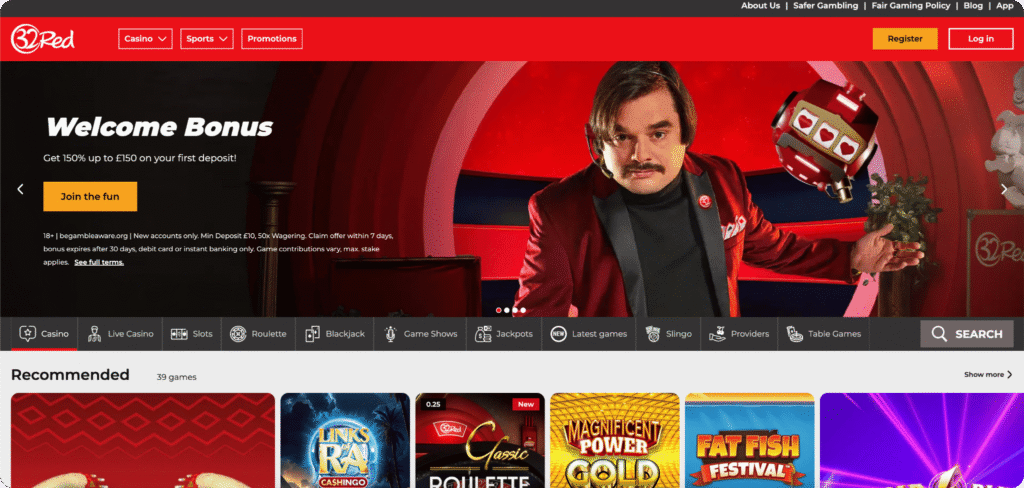The height and width of the screenshot is (488, 1024).
Task: Click the Blackjack cards icon
Action: tap(312, 334)
